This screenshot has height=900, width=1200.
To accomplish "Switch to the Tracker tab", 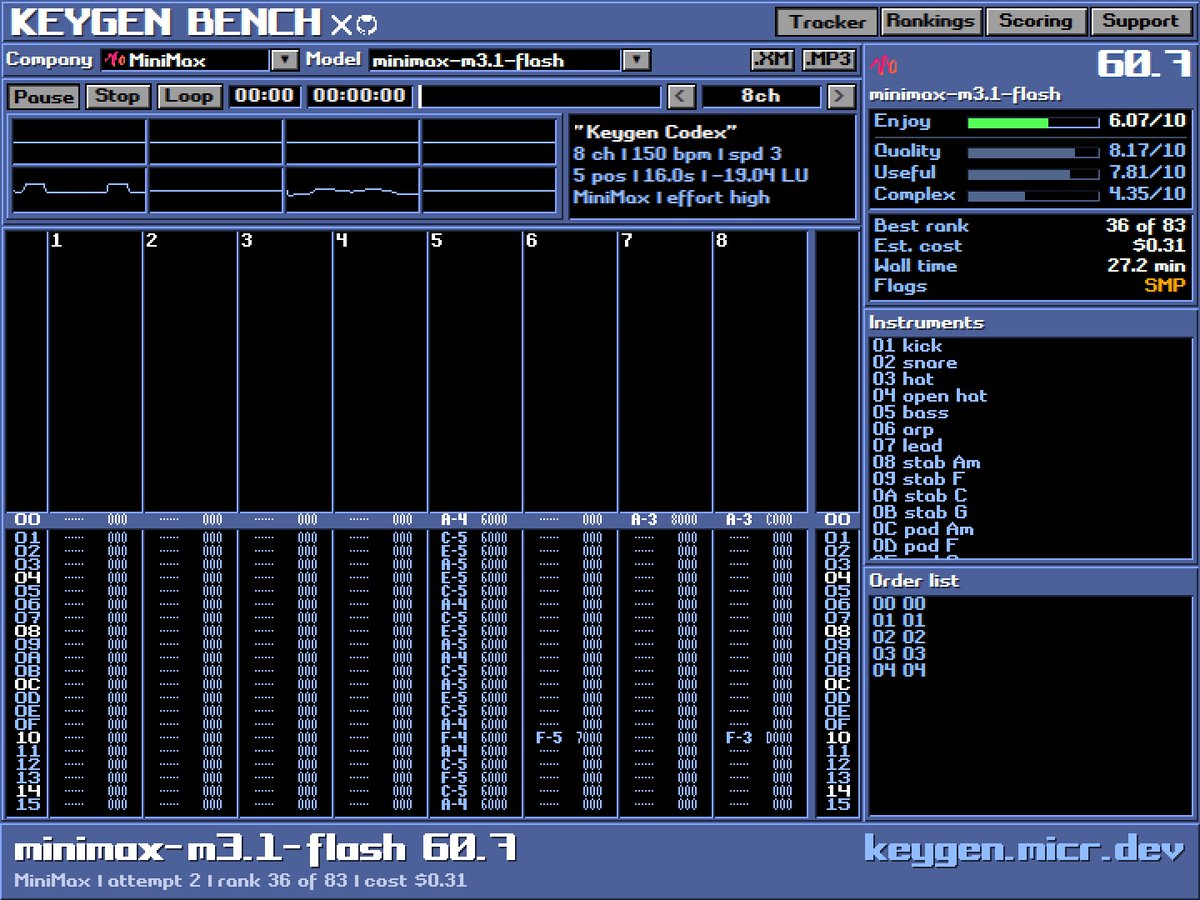I will click(x=827, y=21).
